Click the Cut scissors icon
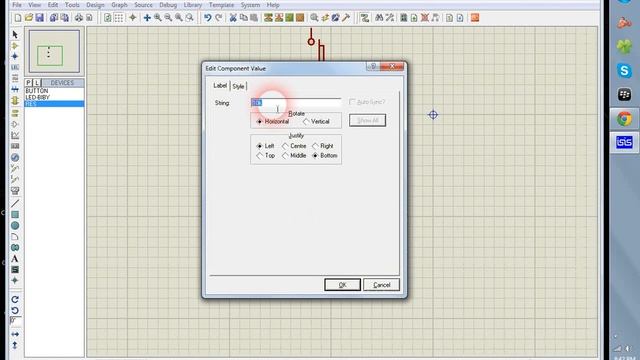Screen dimensions: 640x360 point(233,18)
